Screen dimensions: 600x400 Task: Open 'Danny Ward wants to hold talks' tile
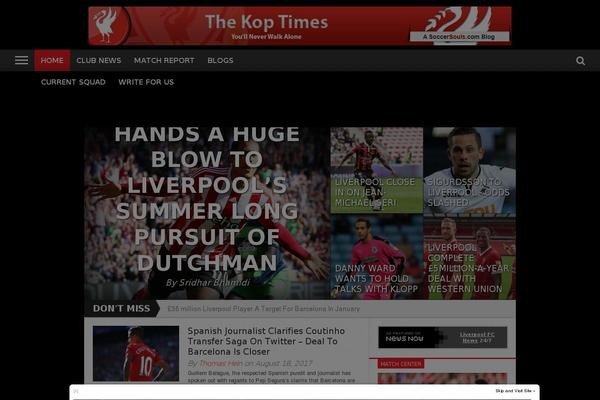(377, 257)
